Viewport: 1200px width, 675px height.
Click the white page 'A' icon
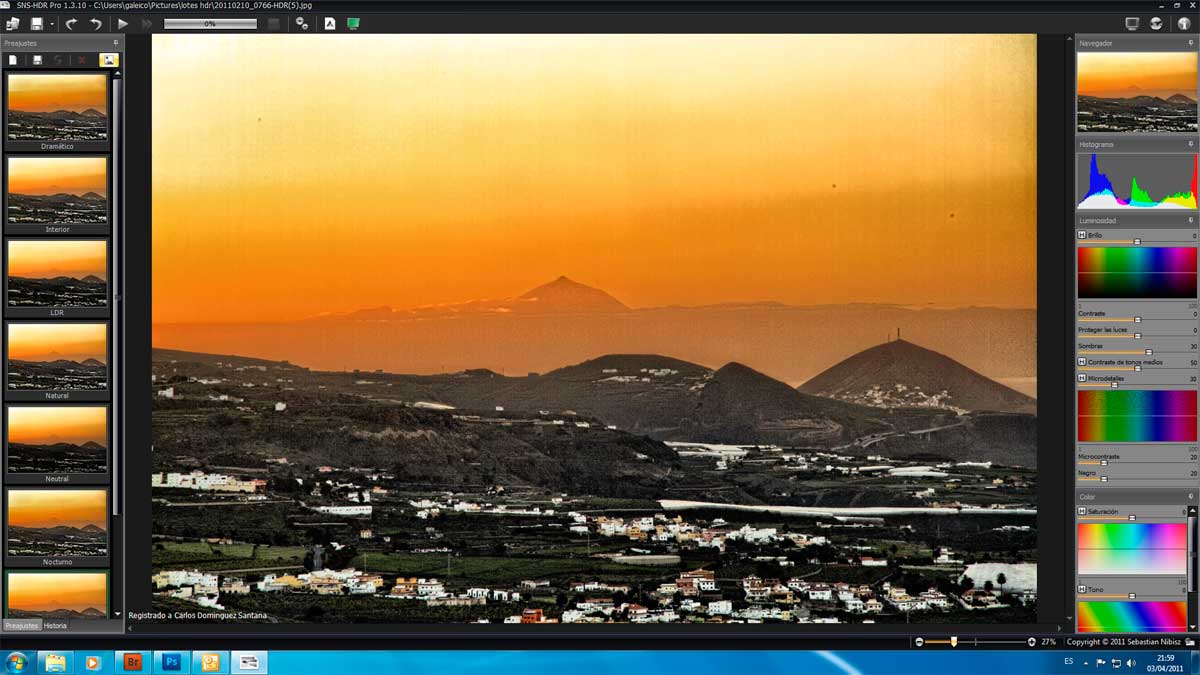[330, 23]
